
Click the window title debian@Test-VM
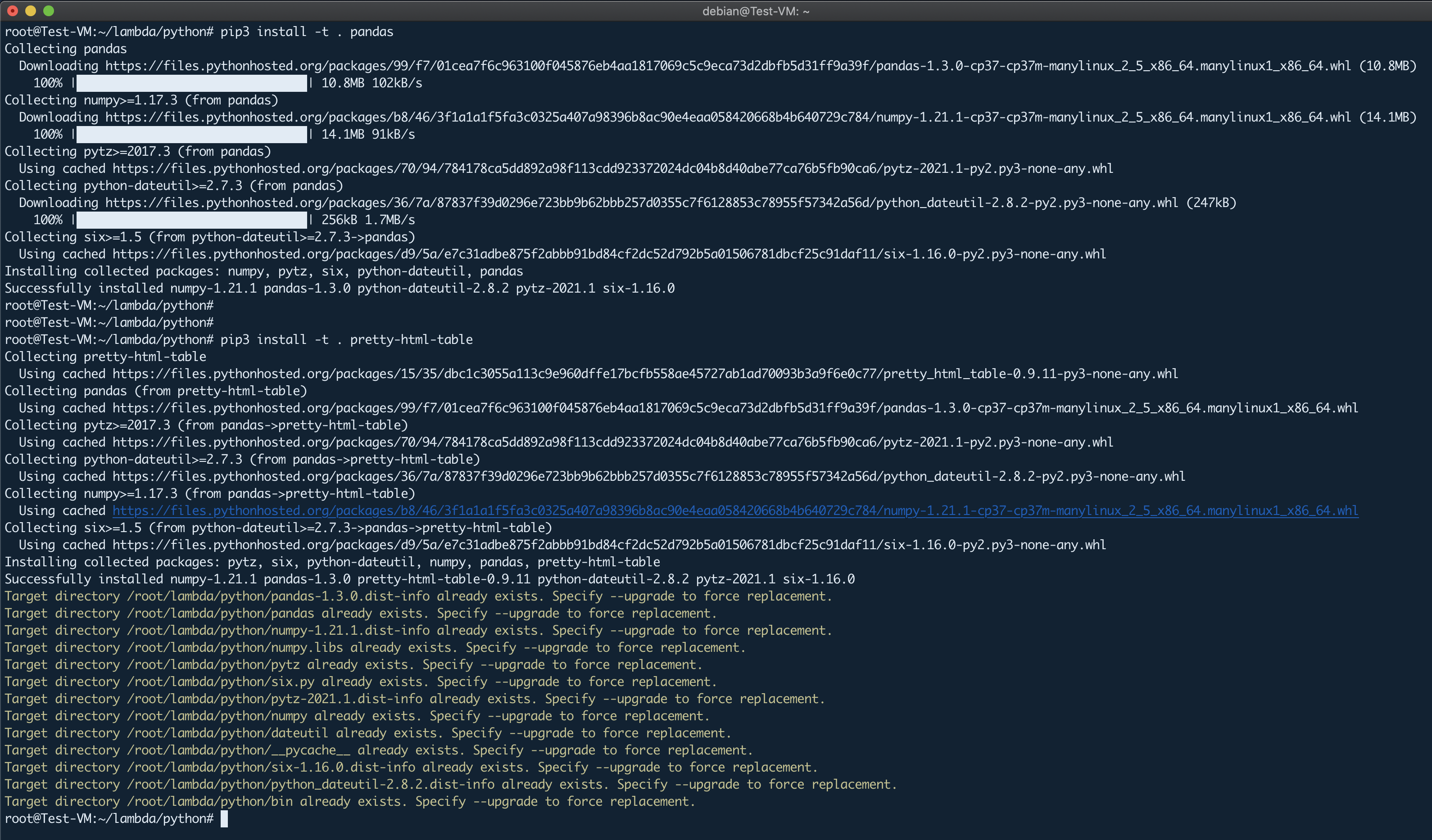click(755, 11)
